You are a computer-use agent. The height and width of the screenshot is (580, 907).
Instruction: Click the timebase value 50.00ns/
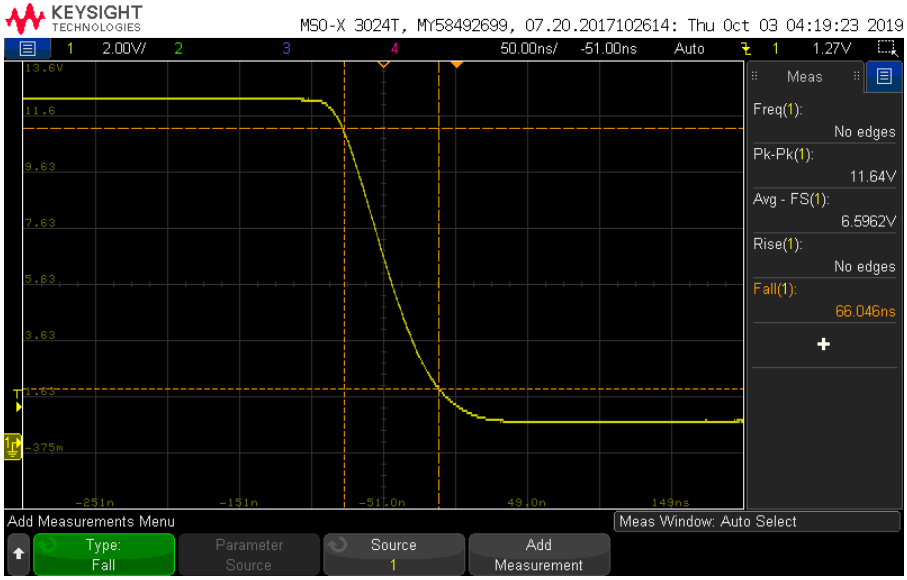click(x=529, y=49)
